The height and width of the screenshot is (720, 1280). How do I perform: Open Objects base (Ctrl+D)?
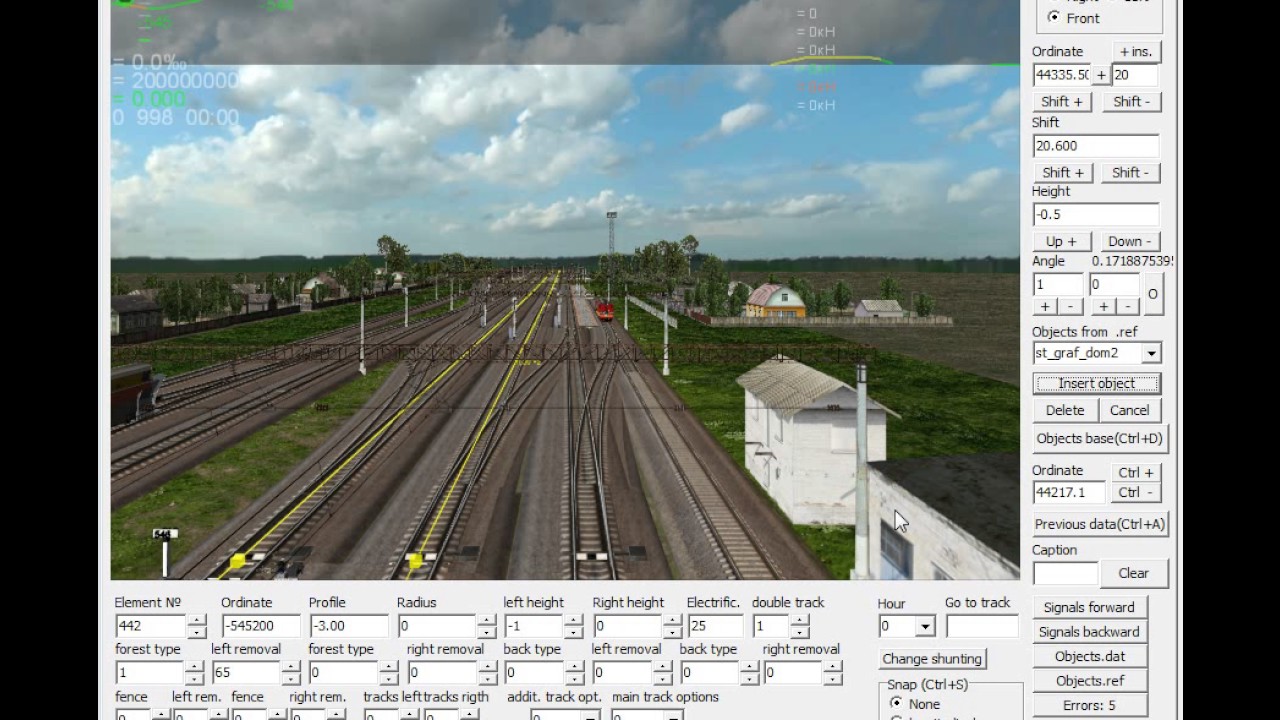1099,438
